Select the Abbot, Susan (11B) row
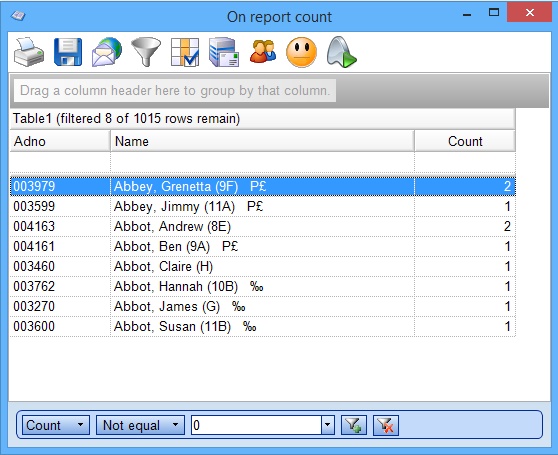This screenshot has width=558, height=455. [263, 327]
